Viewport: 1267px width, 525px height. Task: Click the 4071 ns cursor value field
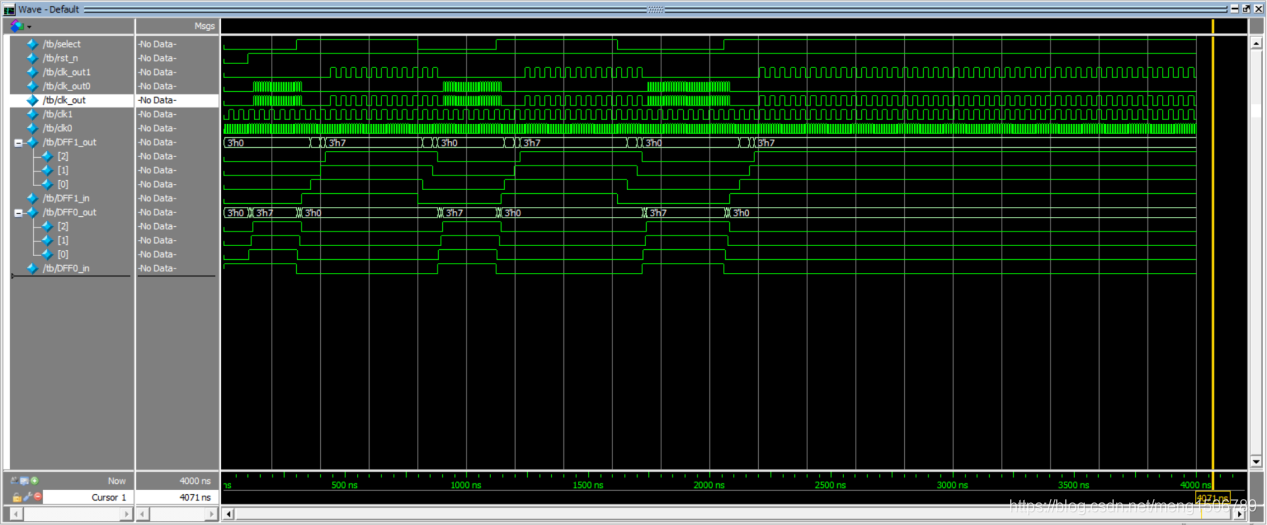[177, 497]
